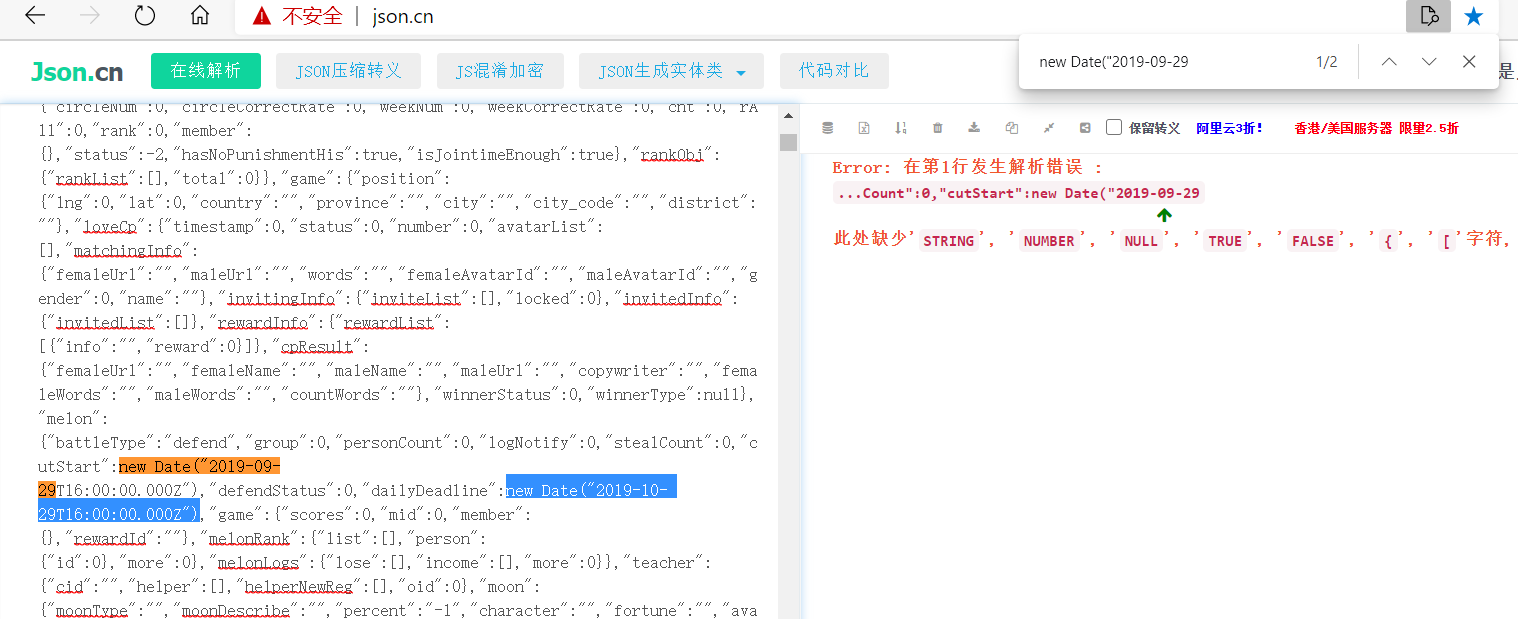Click the 'NULL' token in error hint

(x=1140, y=241)
